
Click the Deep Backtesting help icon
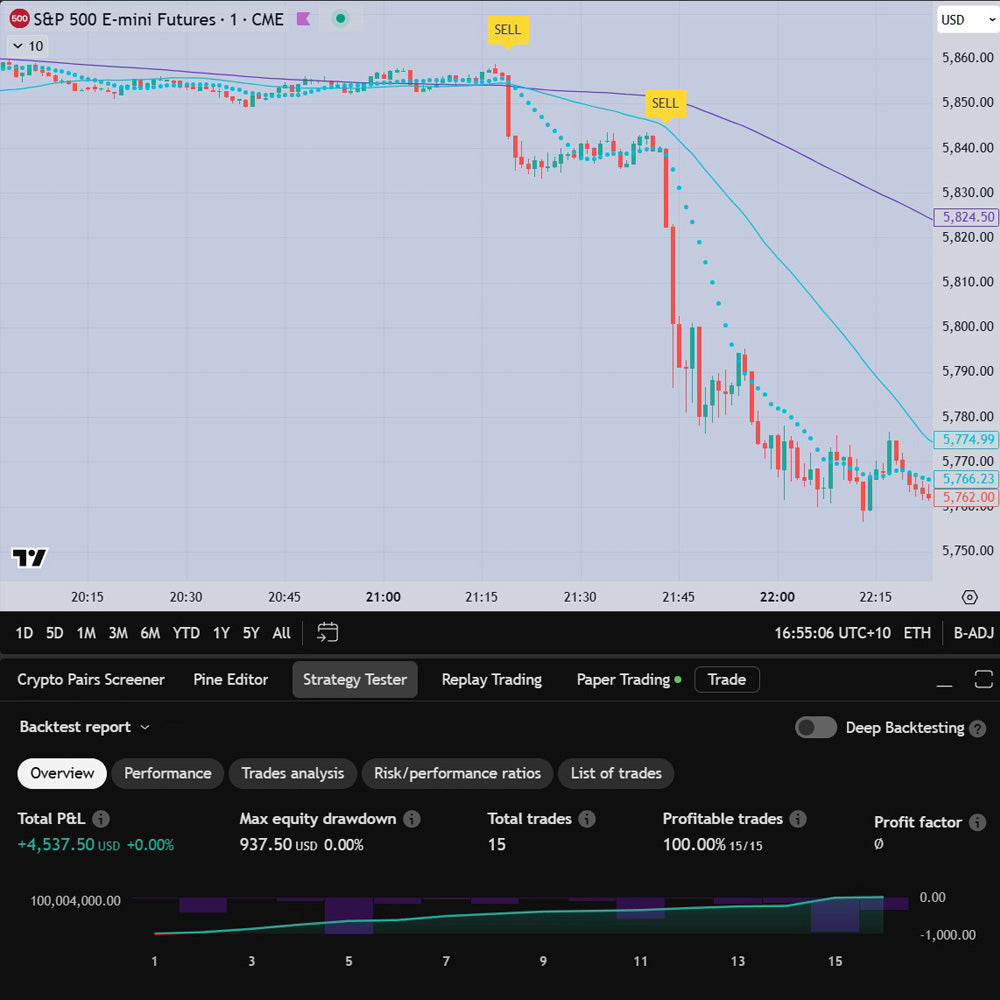978,728
